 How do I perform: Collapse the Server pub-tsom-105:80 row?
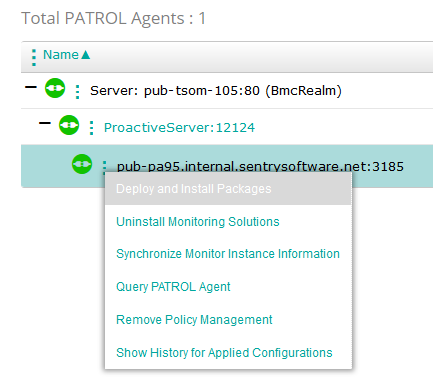(x=31, y=87)
